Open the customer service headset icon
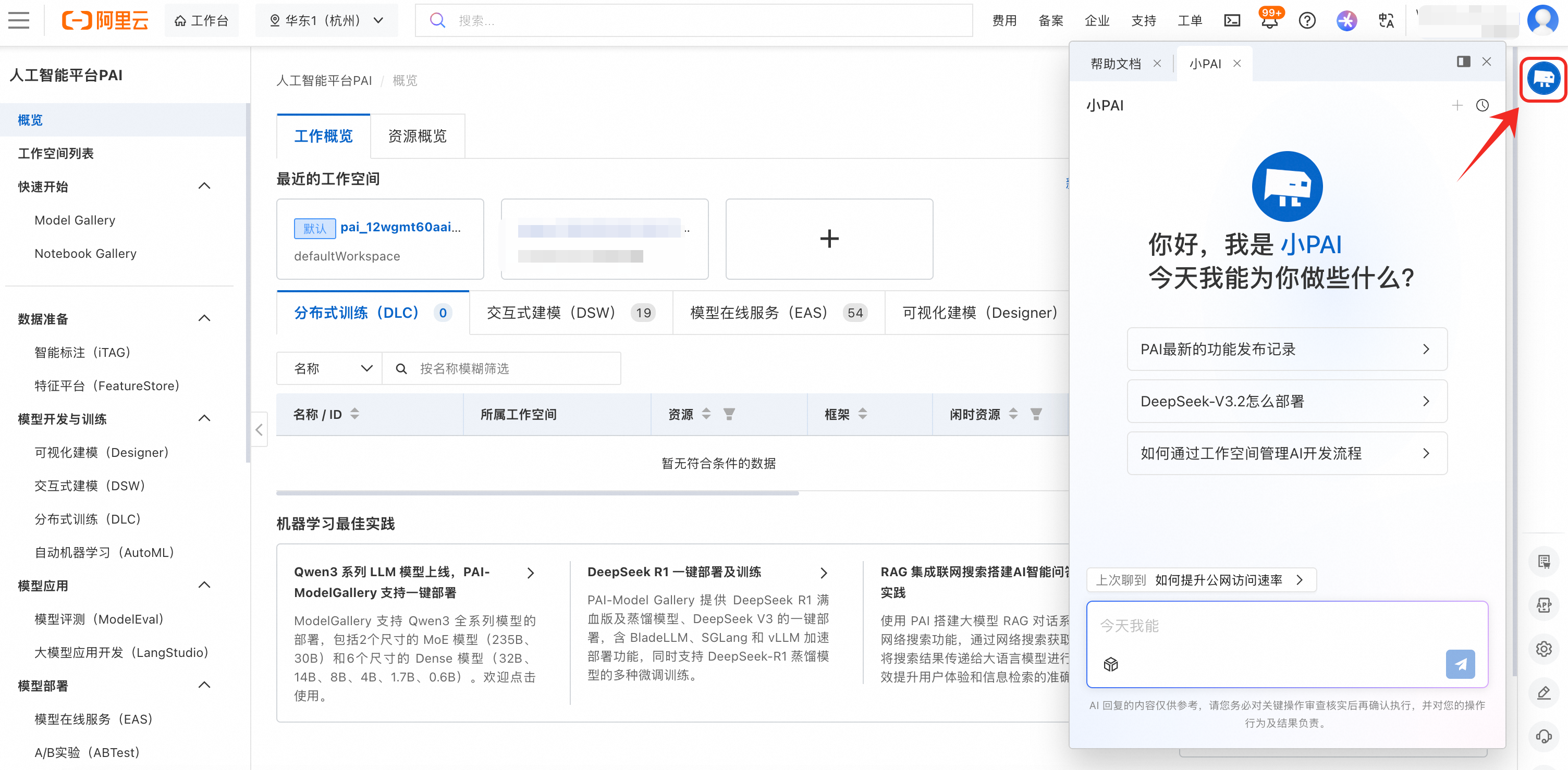 pyautogui.click(x=1543, y=736)
